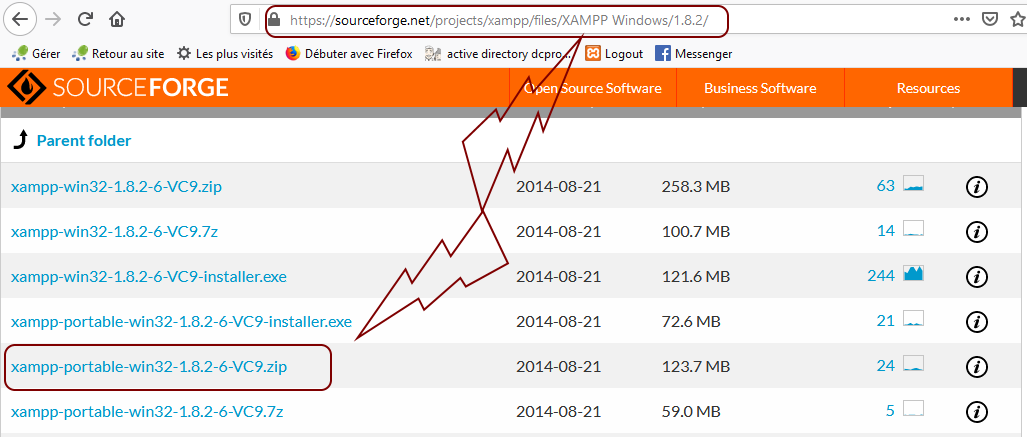
Task: Show info for xampp-win32-1.8.2-6-VC9.zip
Action: pyautogui.click(x=976, y=186)
